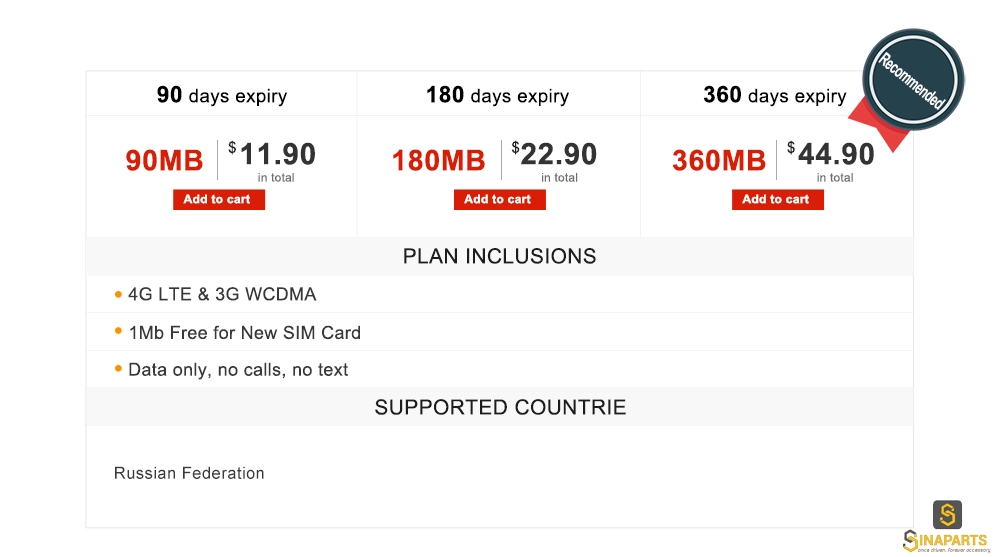The width and height of the screenshot is (1000, 557).
Task: Select the 90 days expiry header
Action: pyautogui.click(x=222, y=95)
